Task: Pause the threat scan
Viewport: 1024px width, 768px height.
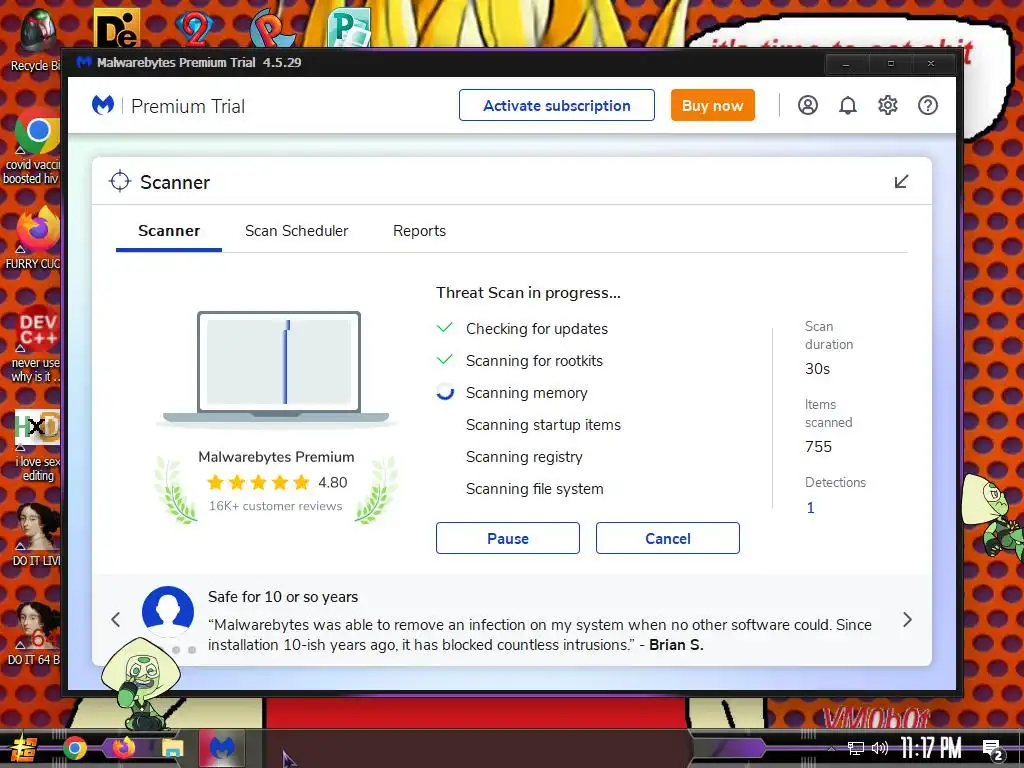Action: (508, 538)
